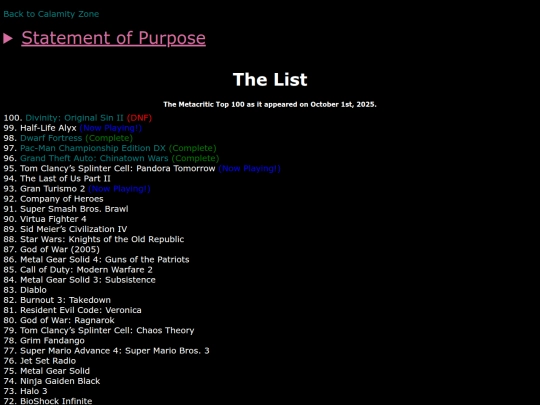
Task: Click 'Super Mario Advance 4: Super Mario Bros. 3'
Action: coord(115,351)
